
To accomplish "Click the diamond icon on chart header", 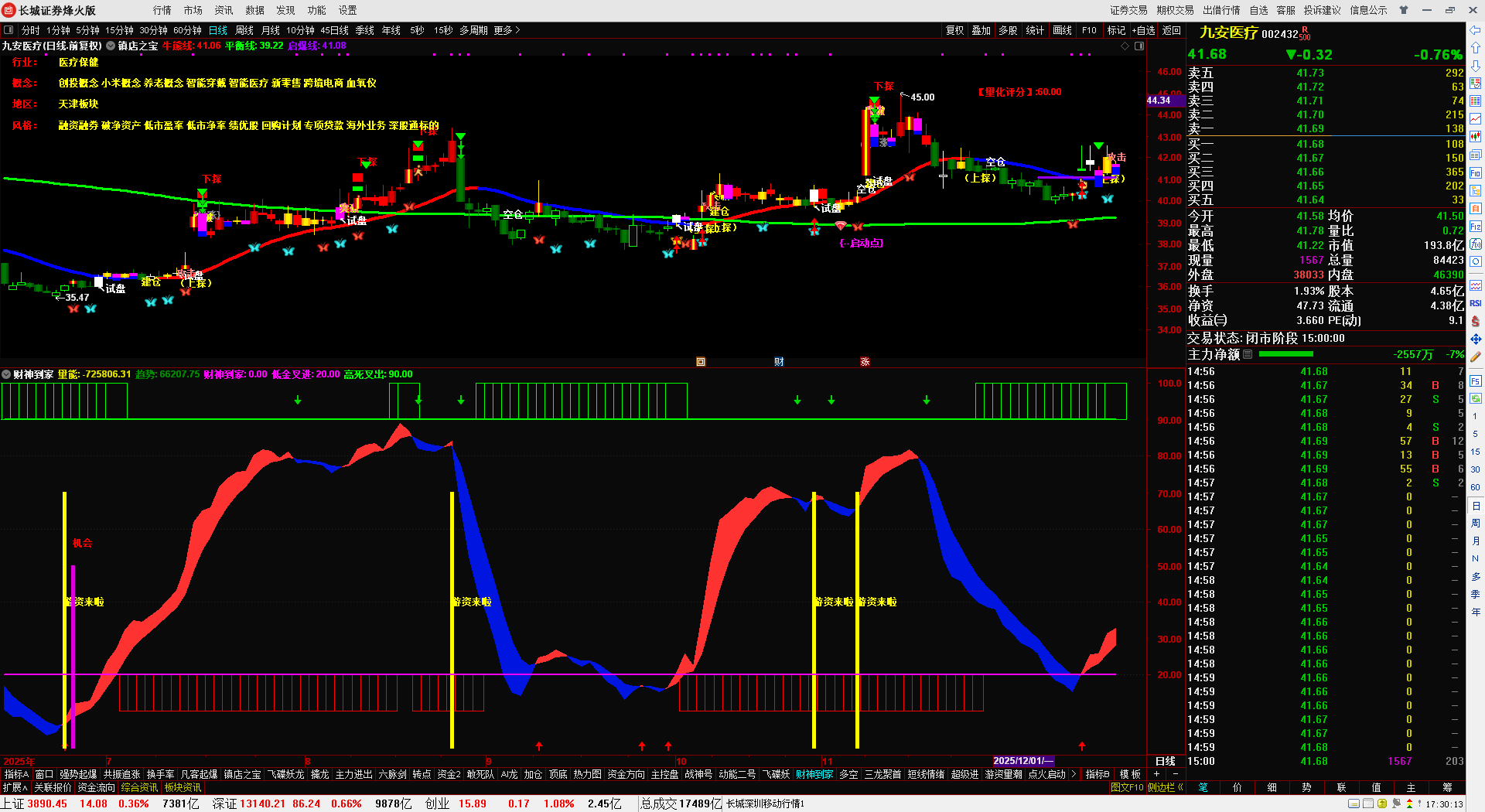I will click(1125, 46).
